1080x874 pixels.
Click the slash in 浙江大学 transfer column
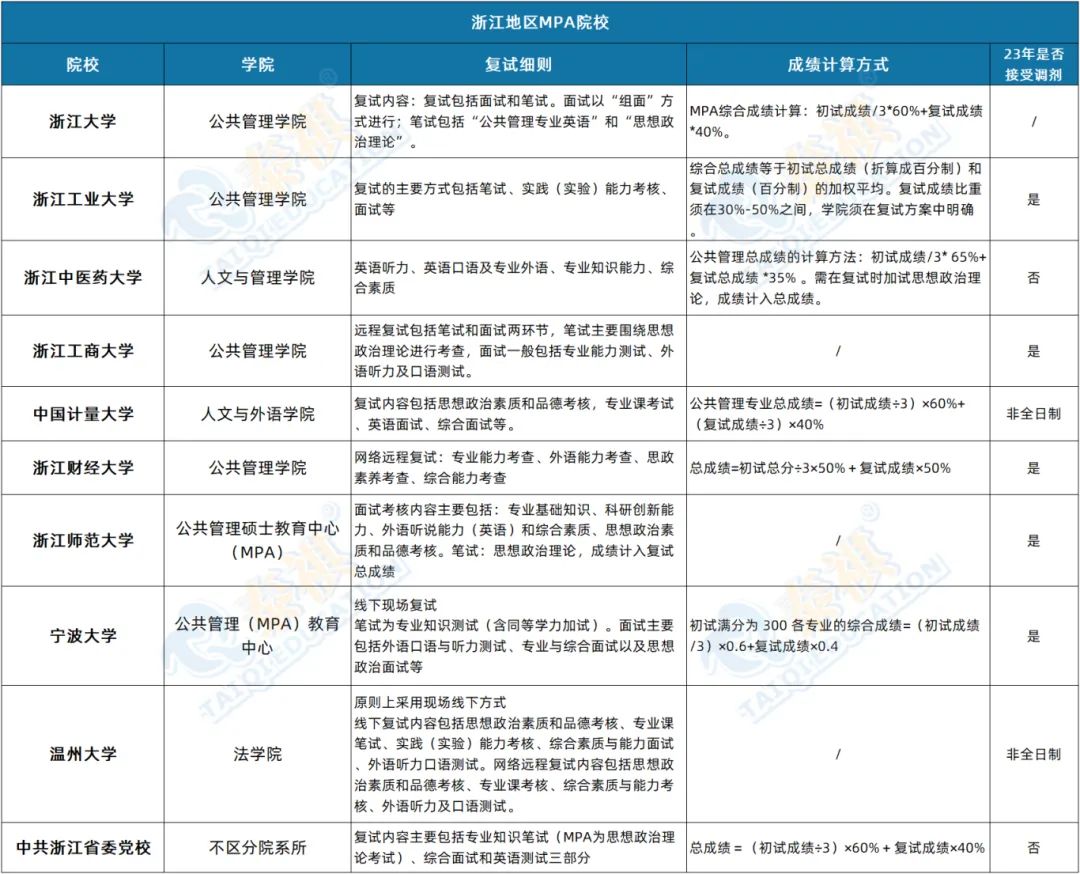[1034, 122]
